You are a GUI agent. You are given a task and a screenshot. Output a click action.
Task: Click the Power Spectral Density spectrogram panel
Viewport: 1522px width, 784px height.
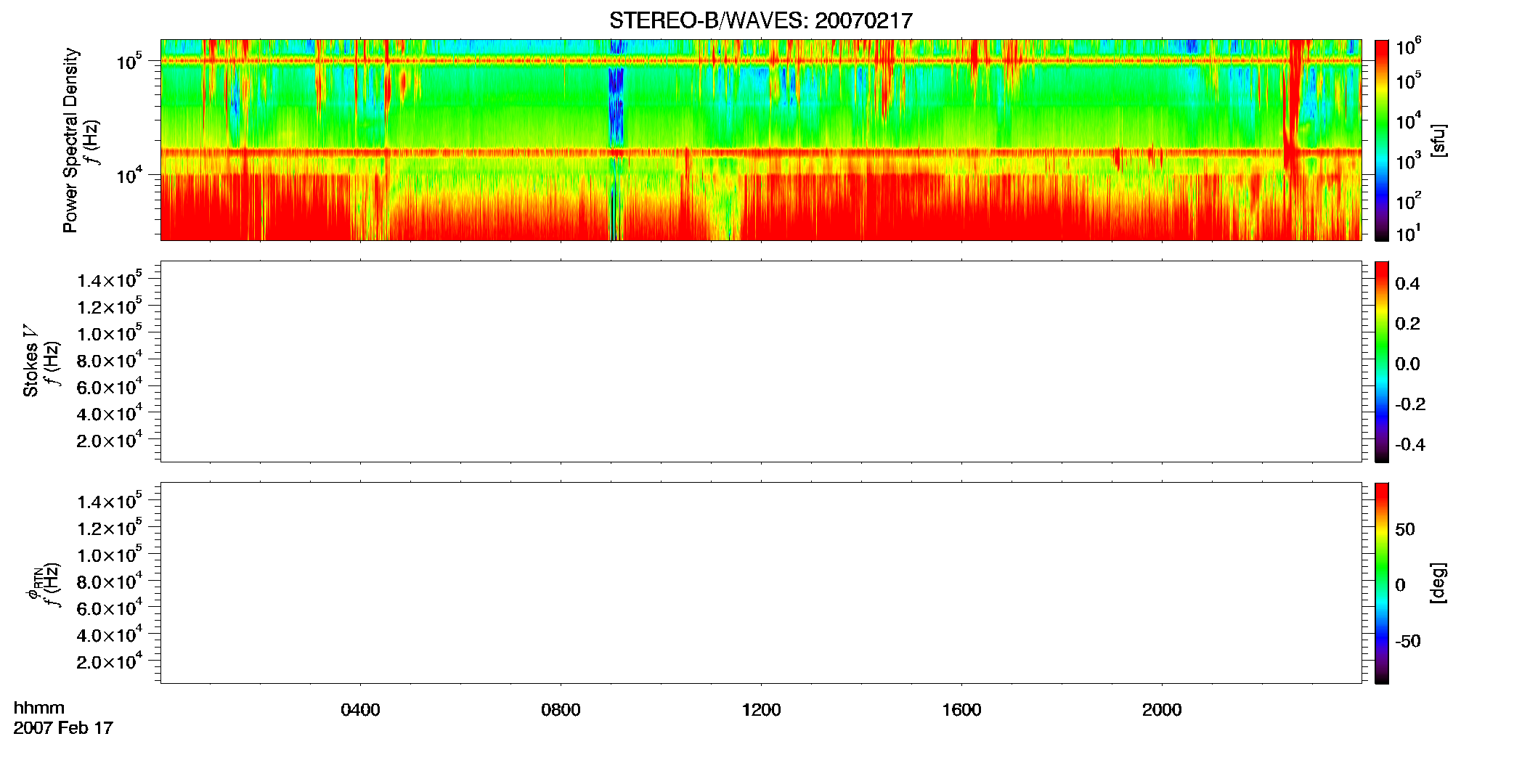(761, 140)
